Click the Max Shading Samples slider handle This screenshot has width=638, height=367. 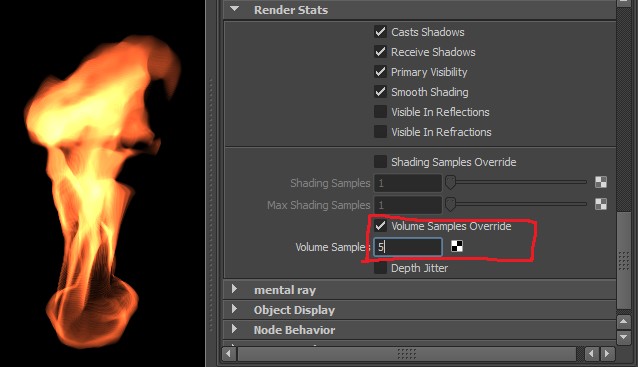450,204
